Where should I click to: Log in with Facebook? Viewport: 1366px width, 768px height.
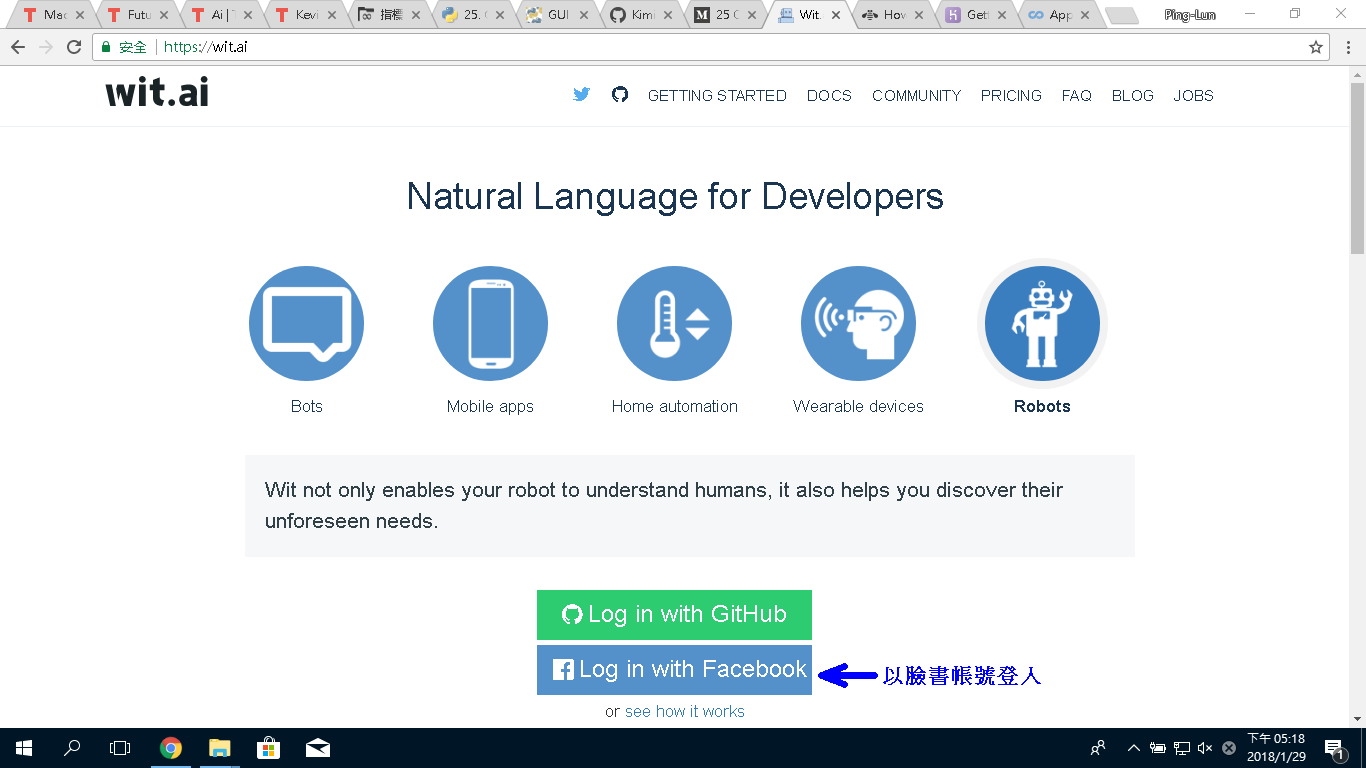pyautogui.click(x=674, y=670)
